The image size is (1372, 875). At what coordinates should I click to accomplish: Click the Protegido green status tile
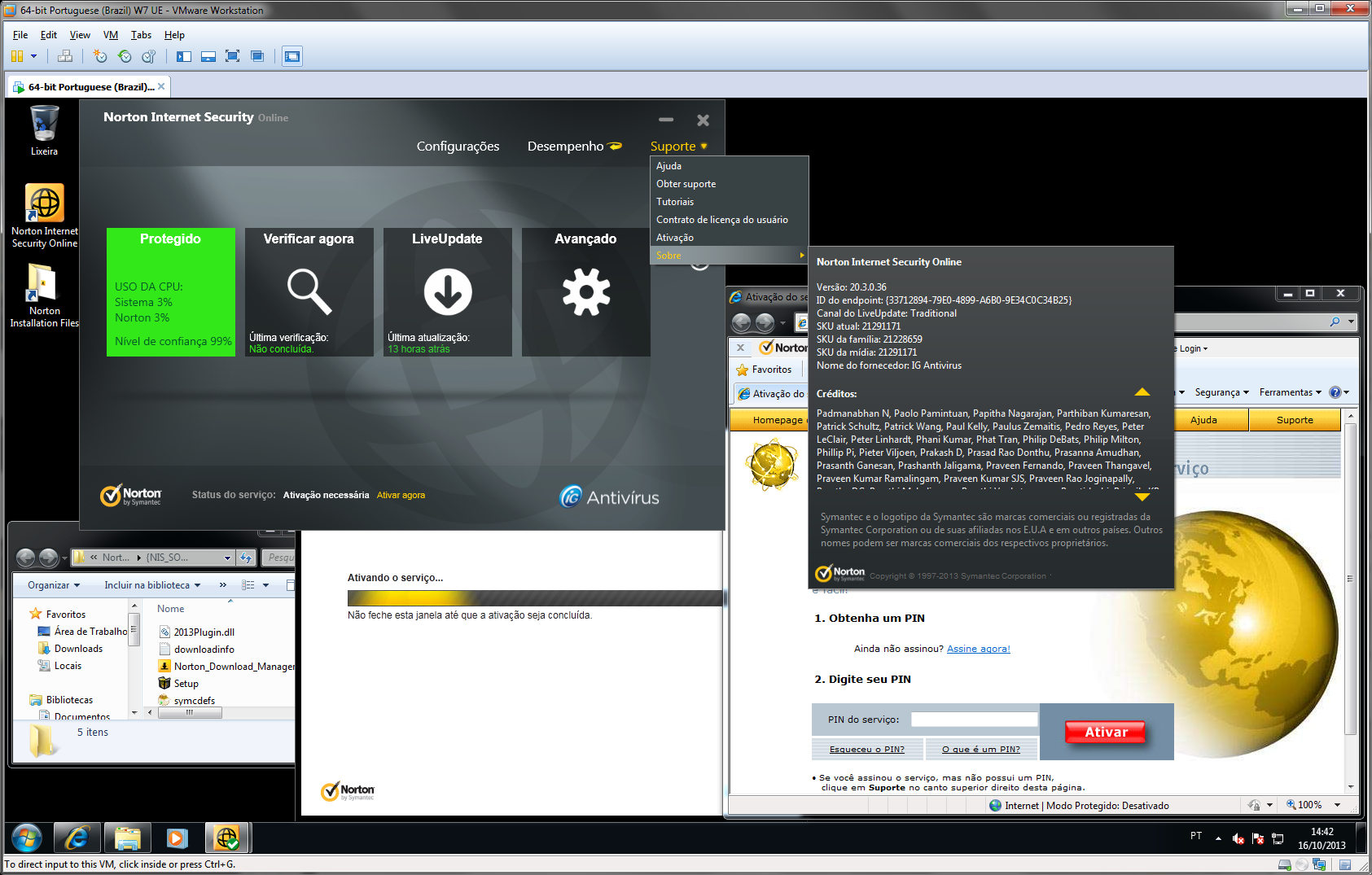pyautogui.click(x=170, y=291)
